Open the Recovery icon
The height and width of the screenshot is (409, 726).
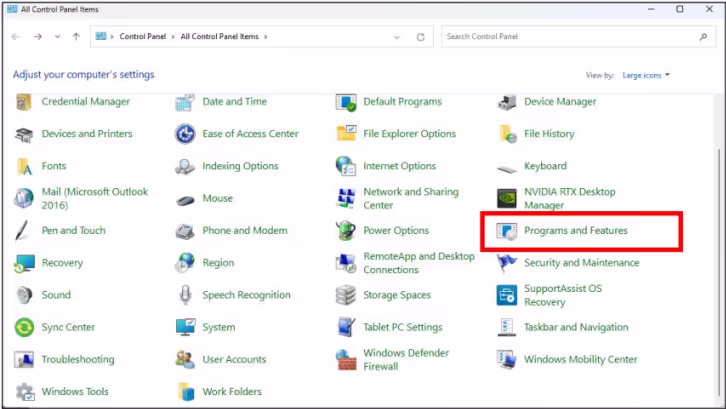click(x=24, y=263)
